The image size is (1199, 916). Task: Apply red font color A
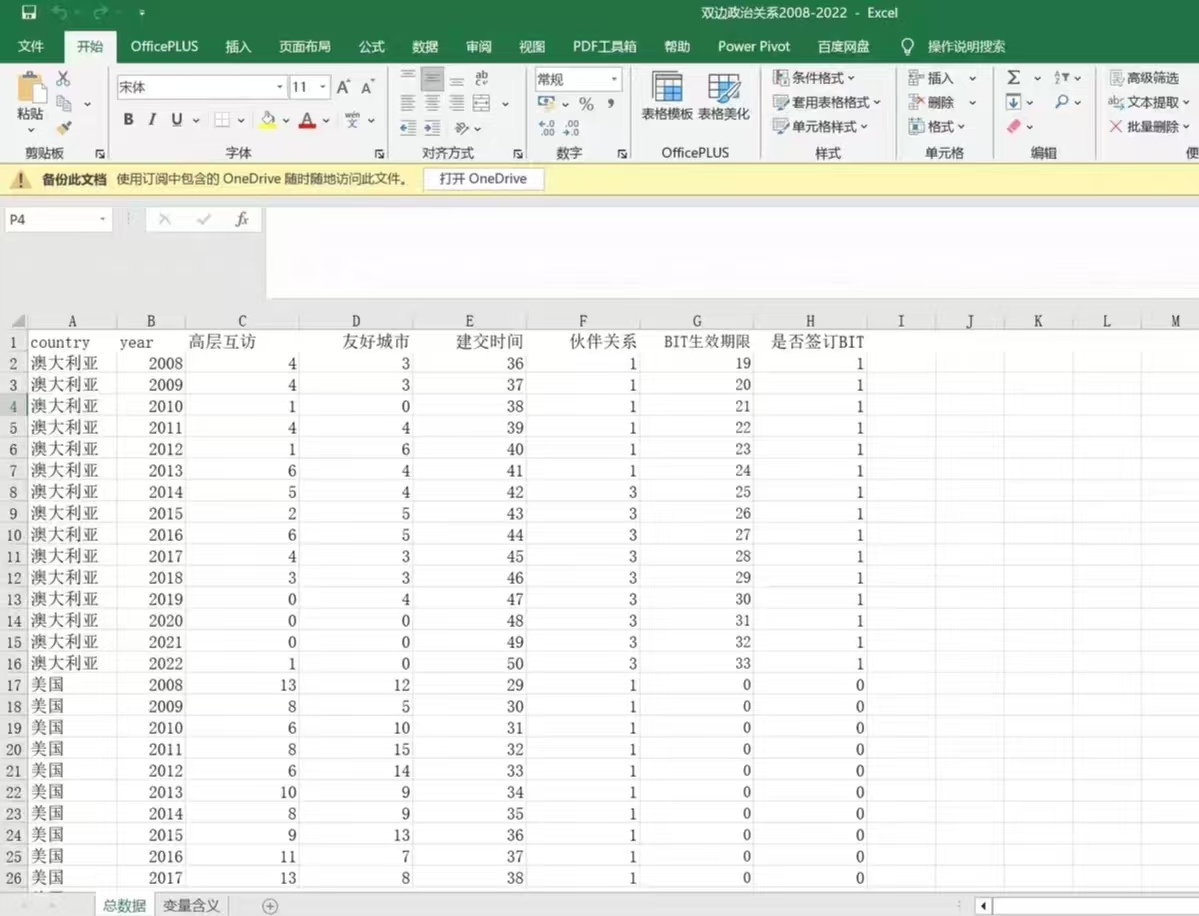(307, 119)
